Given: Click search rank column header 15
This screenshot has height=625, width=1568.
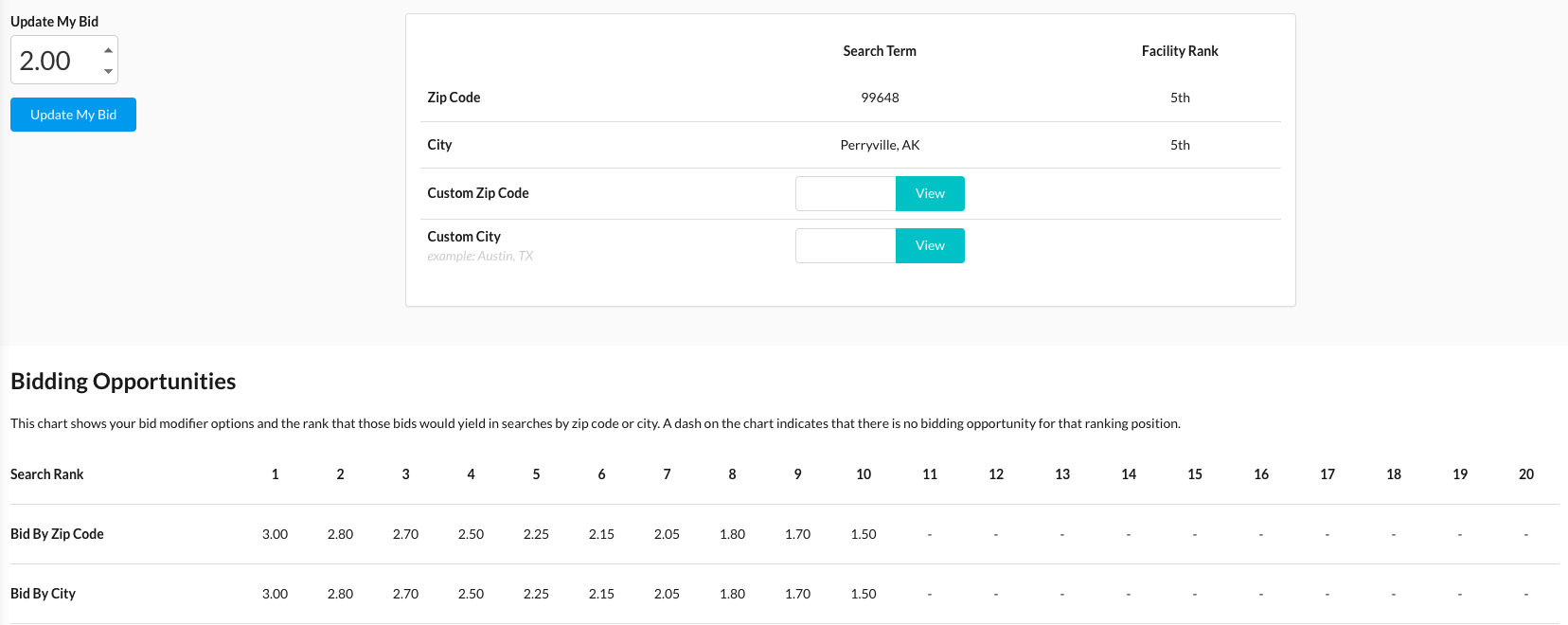Looking at the screenshot, I should [x=1195, y=474].
